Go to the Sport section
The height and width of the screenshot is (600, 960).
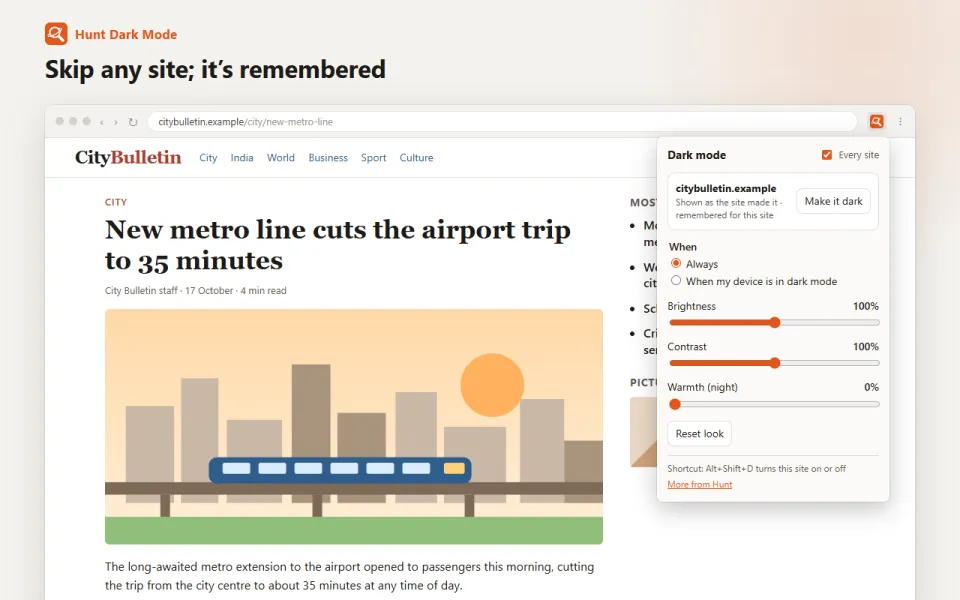(373, 157)
